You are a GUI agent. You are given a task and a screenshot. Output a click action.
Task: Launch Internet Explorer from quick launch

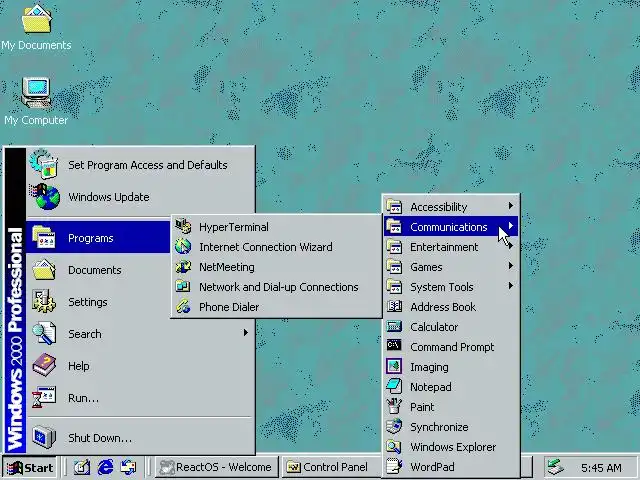click(x=105, y=467)
